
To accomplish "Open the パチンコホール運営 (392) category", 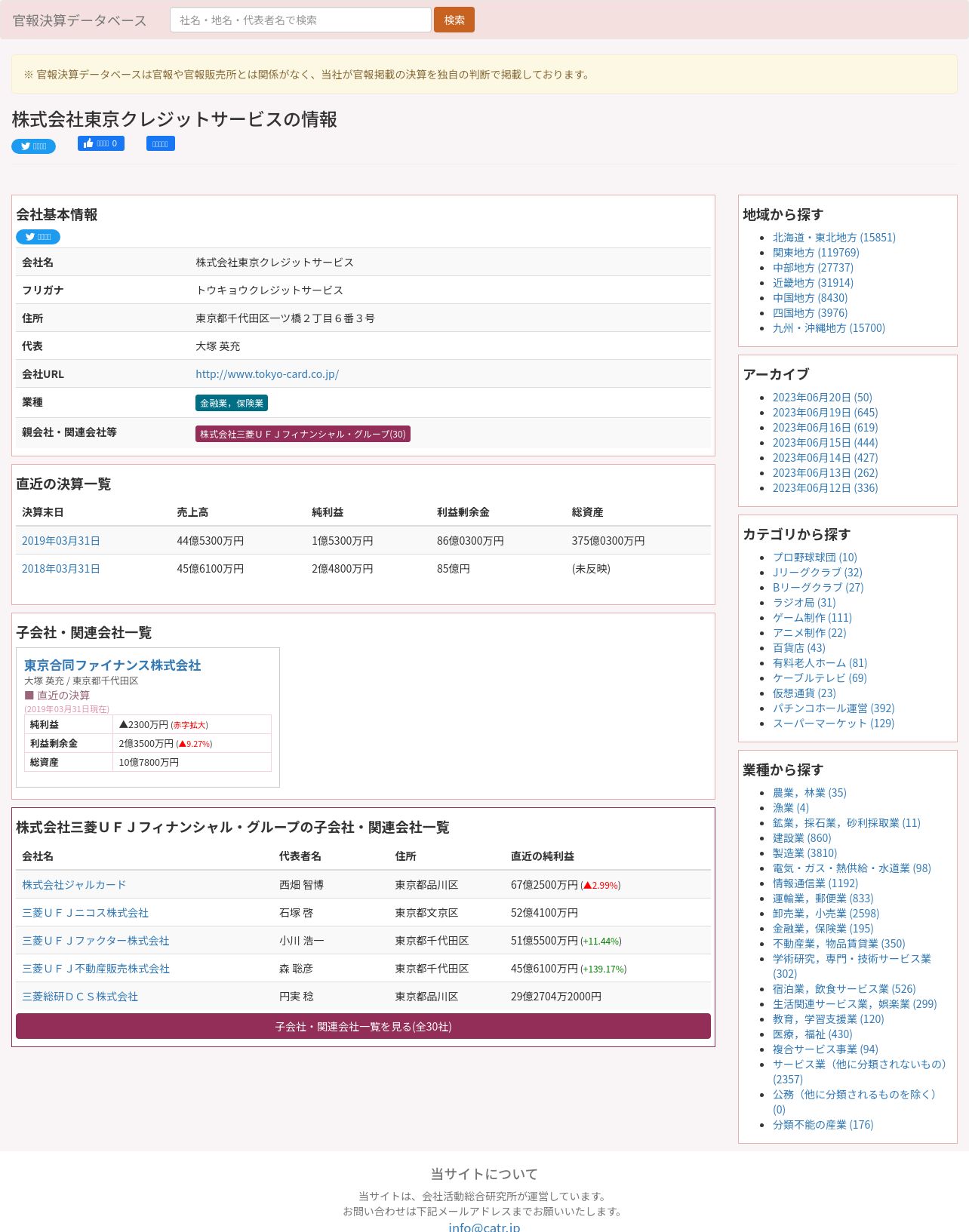I will click(x=833, y=708).
